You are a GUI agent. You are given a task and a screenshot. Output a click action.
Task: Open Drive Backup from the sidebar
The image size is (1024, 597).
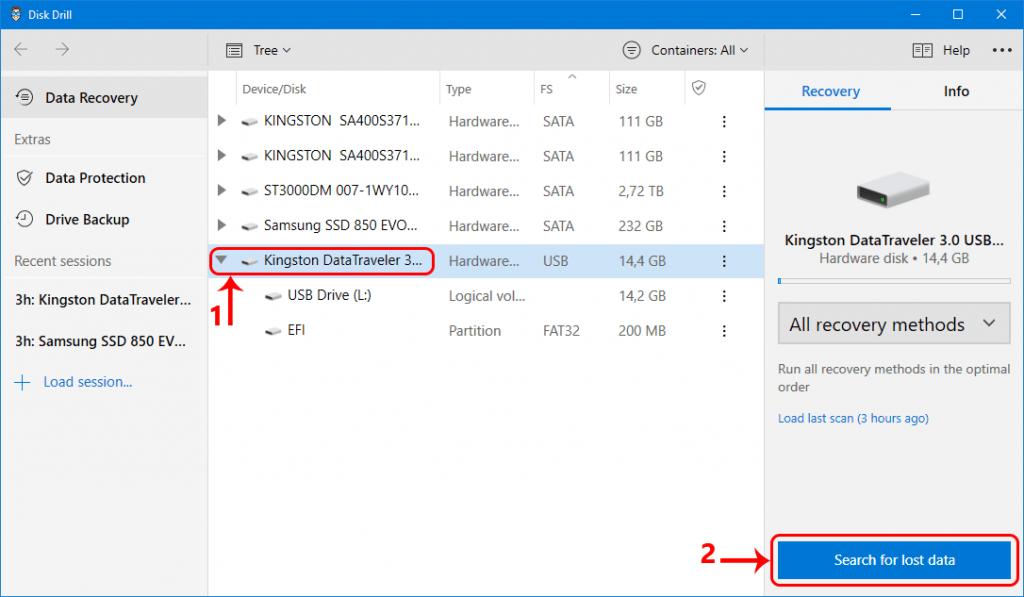[85, 219]
